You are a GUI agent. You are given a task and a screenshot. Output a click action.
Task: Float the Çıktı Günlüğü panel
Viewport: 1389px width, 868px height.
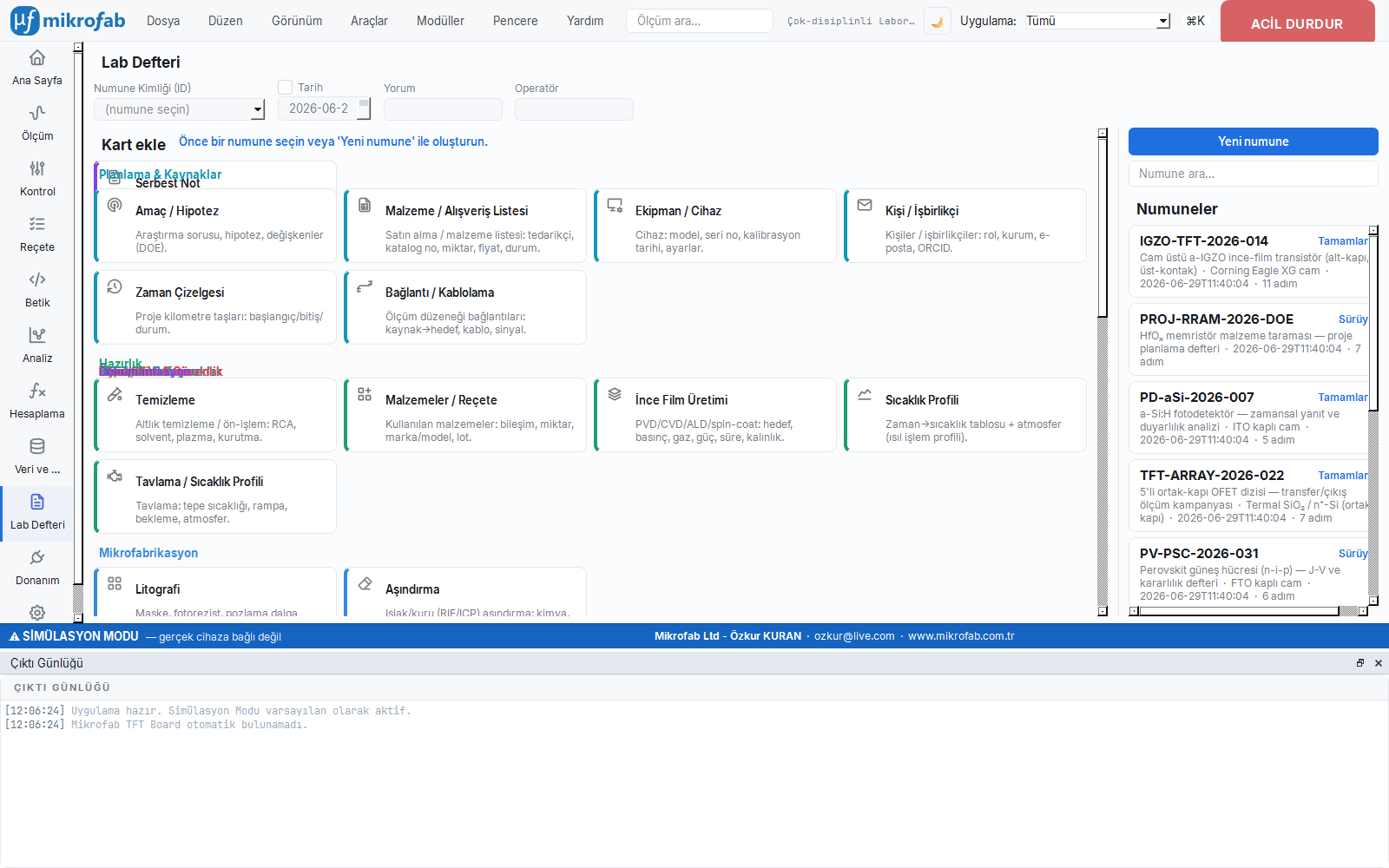click(1360, 663)
